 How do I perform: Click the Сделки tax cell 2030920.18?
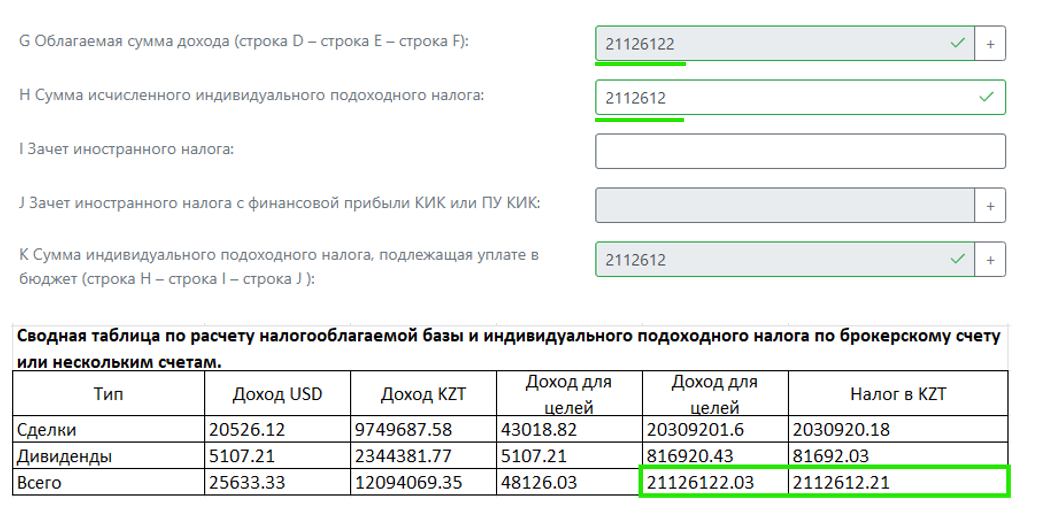898,429
